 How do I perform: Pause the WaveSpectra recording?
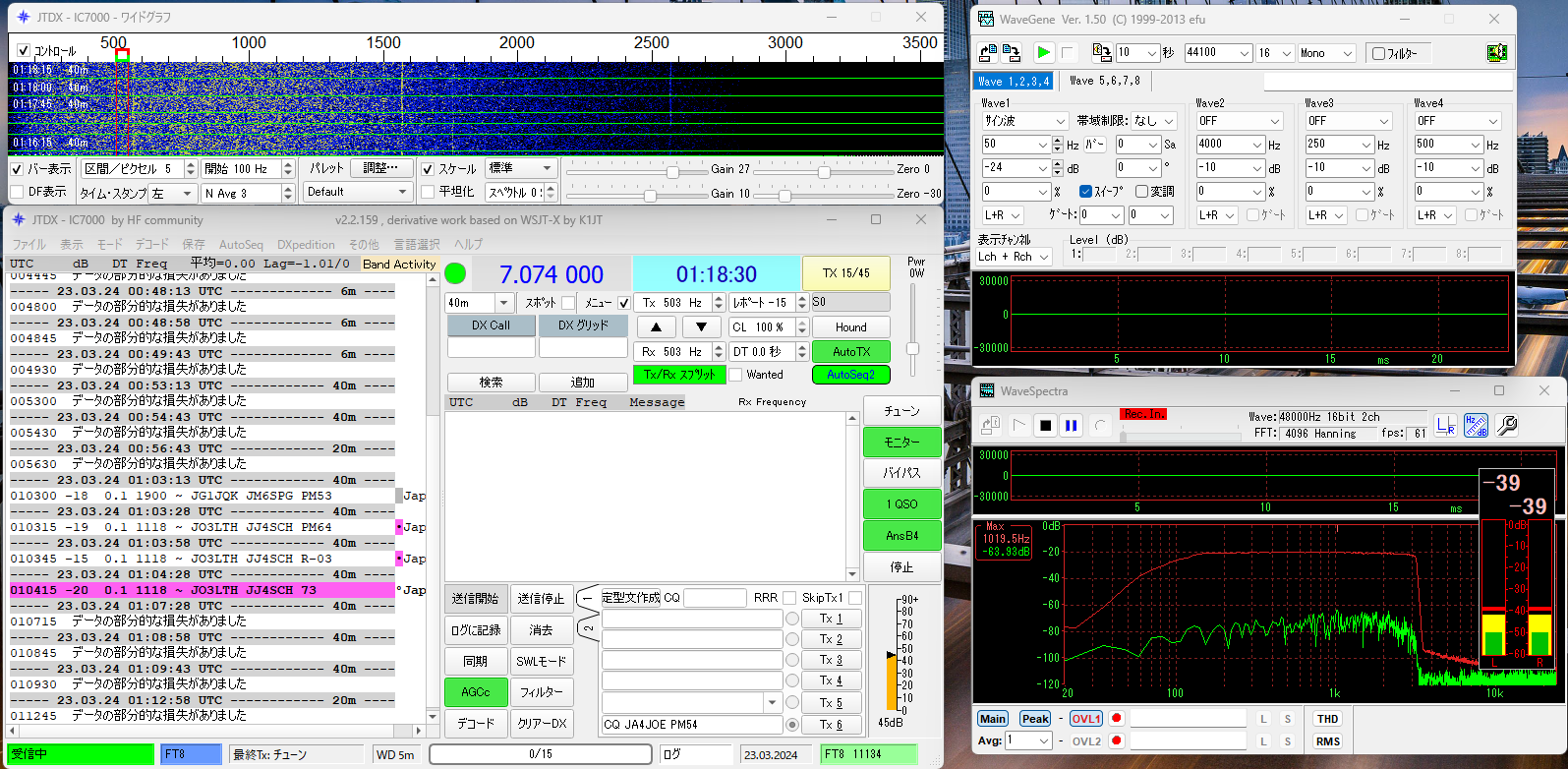[1072, 426]
